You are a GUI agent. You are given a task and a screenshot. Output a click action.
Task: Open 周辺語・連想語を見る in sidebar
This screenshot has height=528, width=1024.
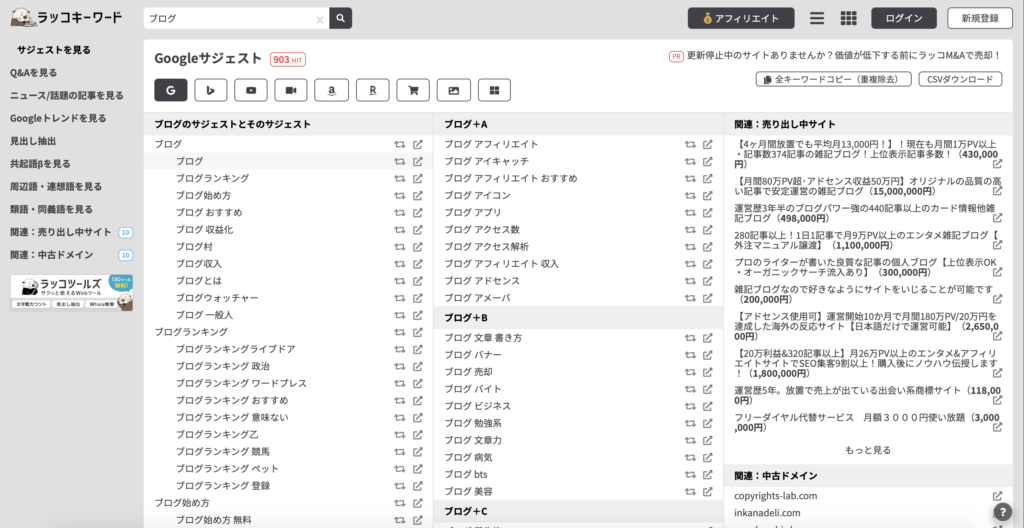point(56,186)
